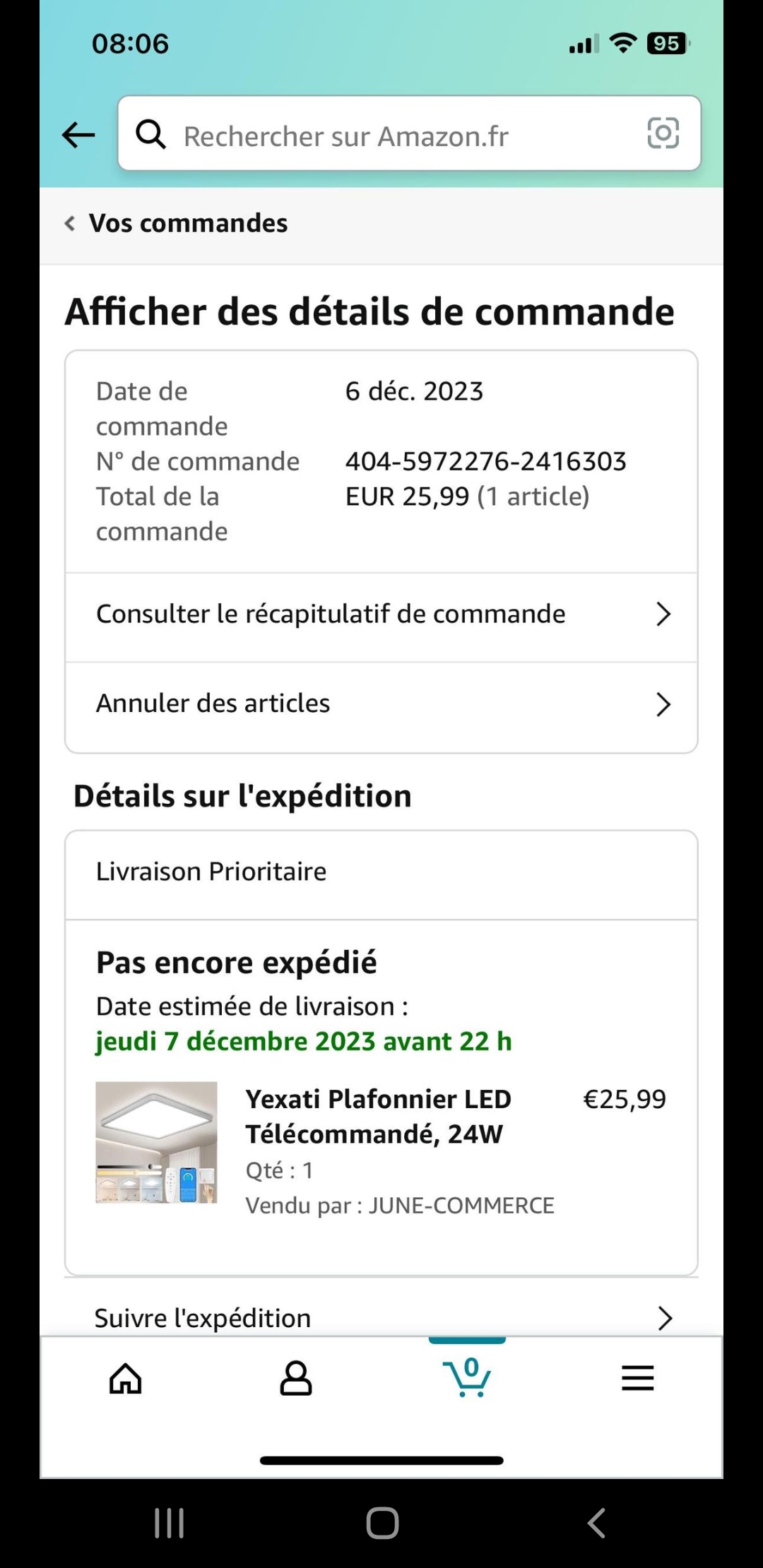The width and height of the screenshot is (763, 1568).
Task: Tap Suivre l'expédition row
Action: (x=203, y=1318)
